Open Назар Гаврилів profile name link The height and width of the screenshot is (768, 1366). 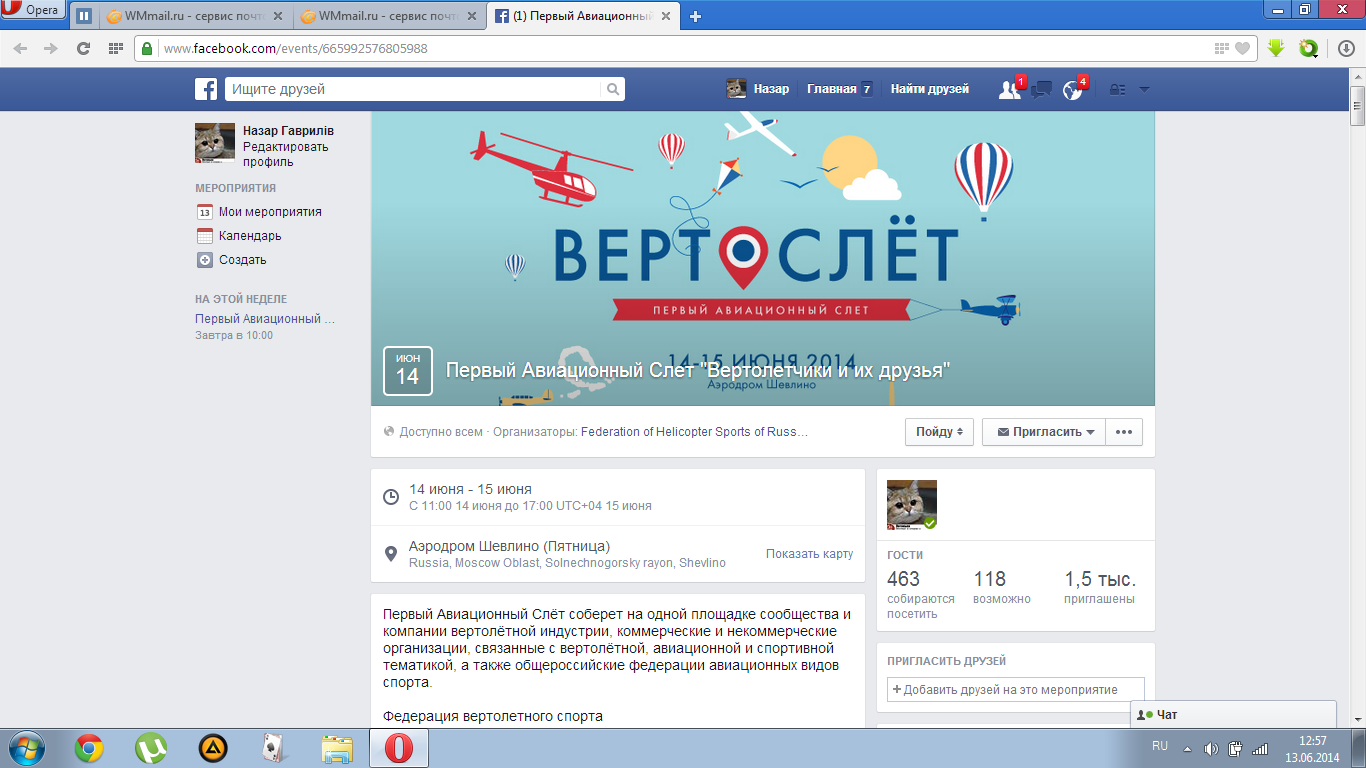(x=288, y=131)
